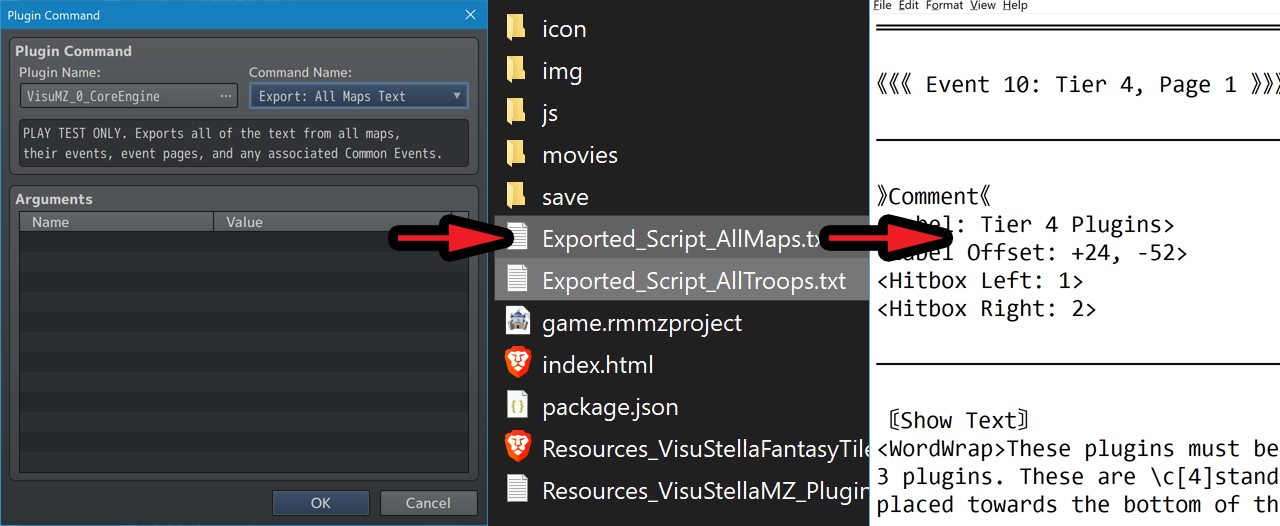Click the package.json file icon
Image resolution: width=1280 pixels, height=526 pixels.
tap(517, 406)
